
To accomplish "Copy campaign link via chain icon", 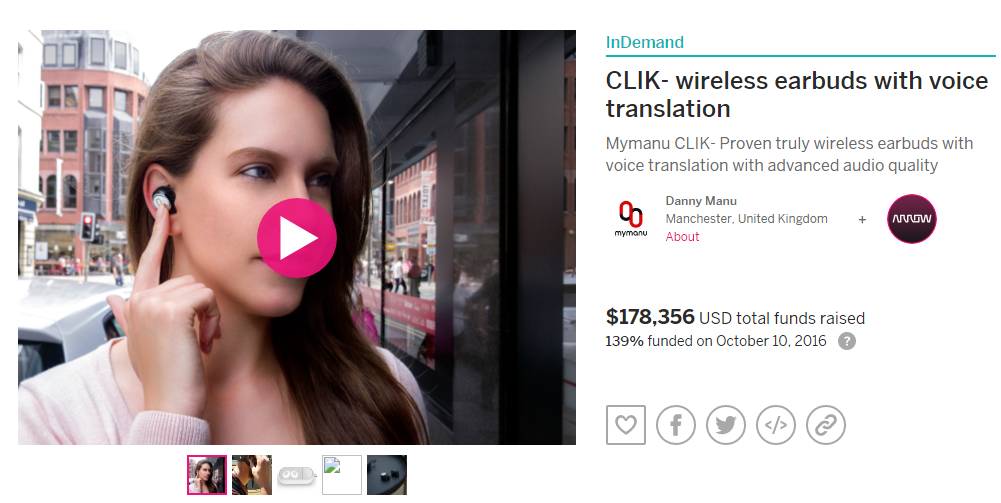I will click(x=826, y=424).
